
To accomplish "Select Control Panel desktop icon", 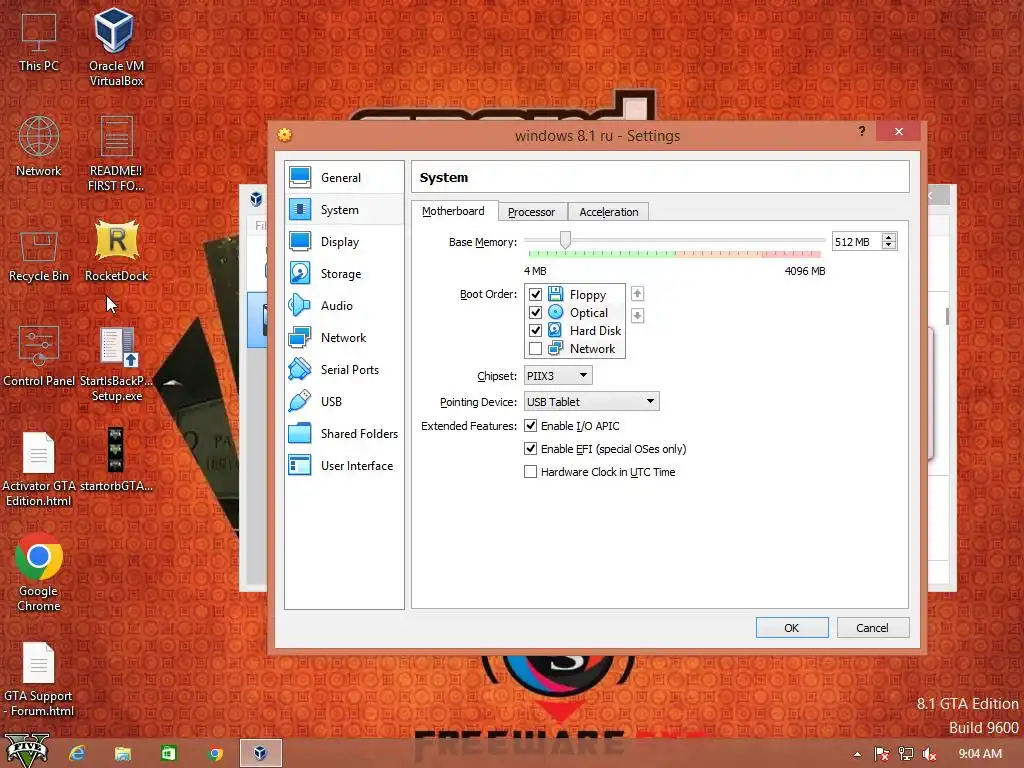I will click(x=39, y=356).
